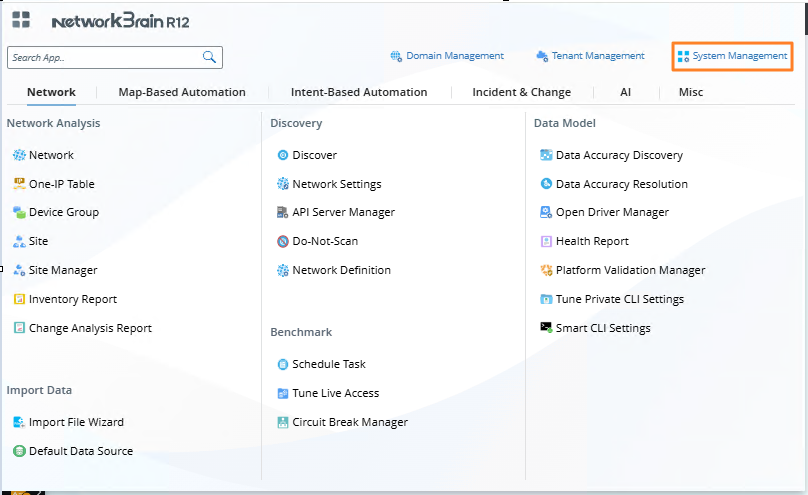The image size is (808, 495).
Task: Click the Device Group icon
Action: (x=19, y=212)
